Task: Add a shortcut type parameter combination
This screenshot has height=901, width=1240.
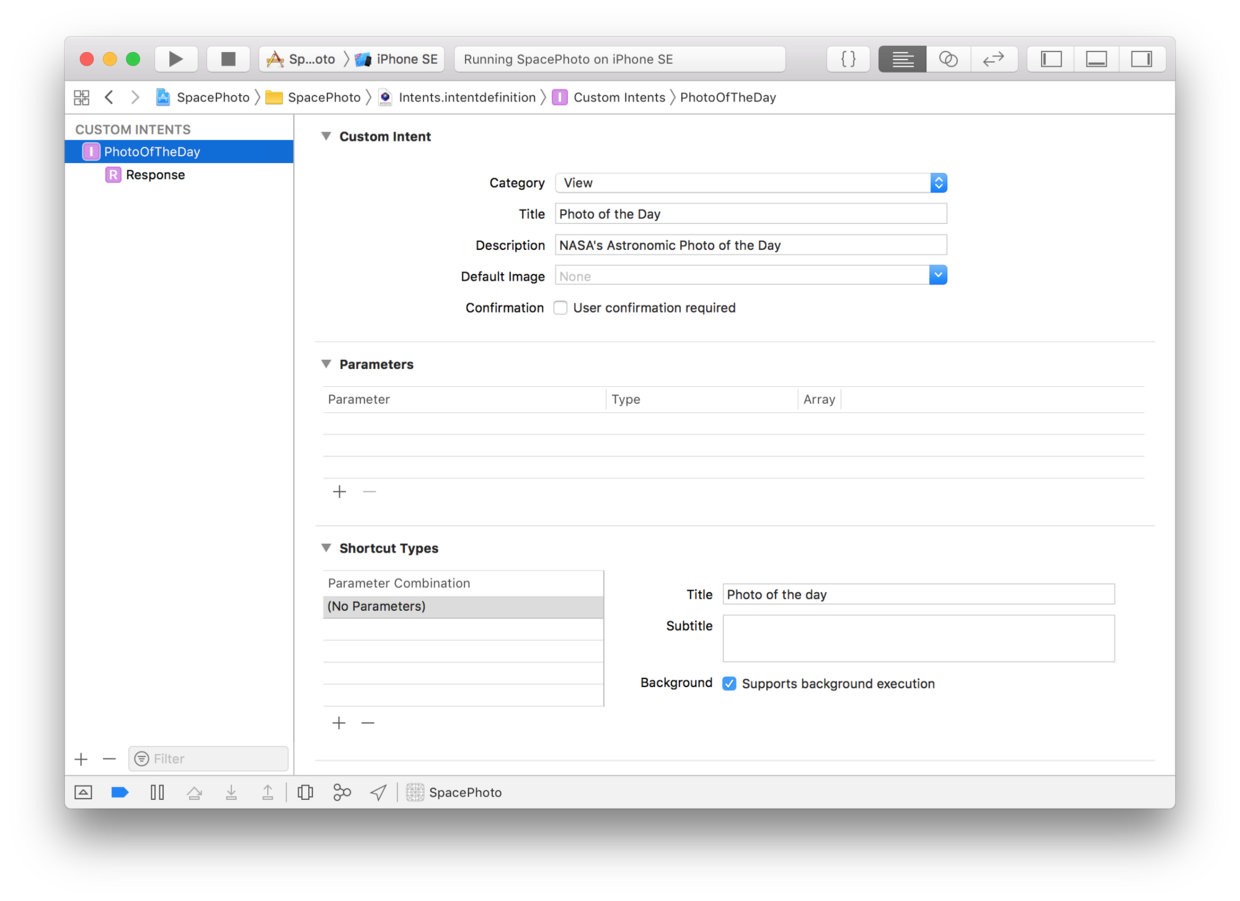Action: click(x=339, y=723)
